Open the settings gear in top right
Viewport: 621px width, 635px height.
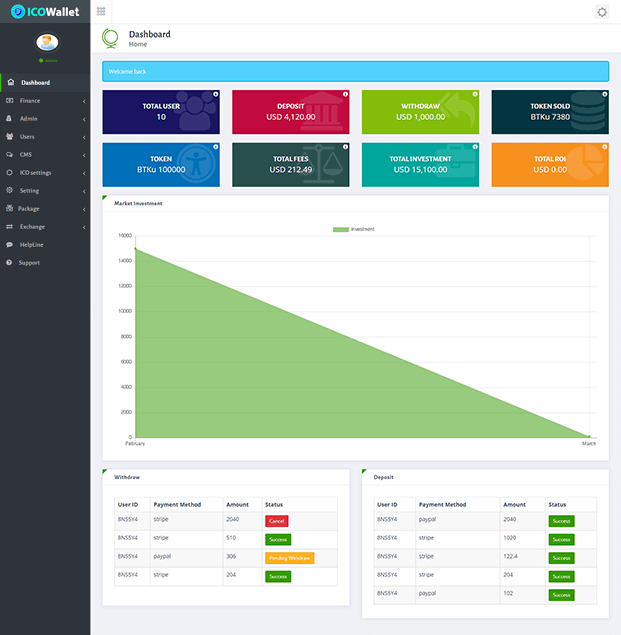(x=601, y=12)
